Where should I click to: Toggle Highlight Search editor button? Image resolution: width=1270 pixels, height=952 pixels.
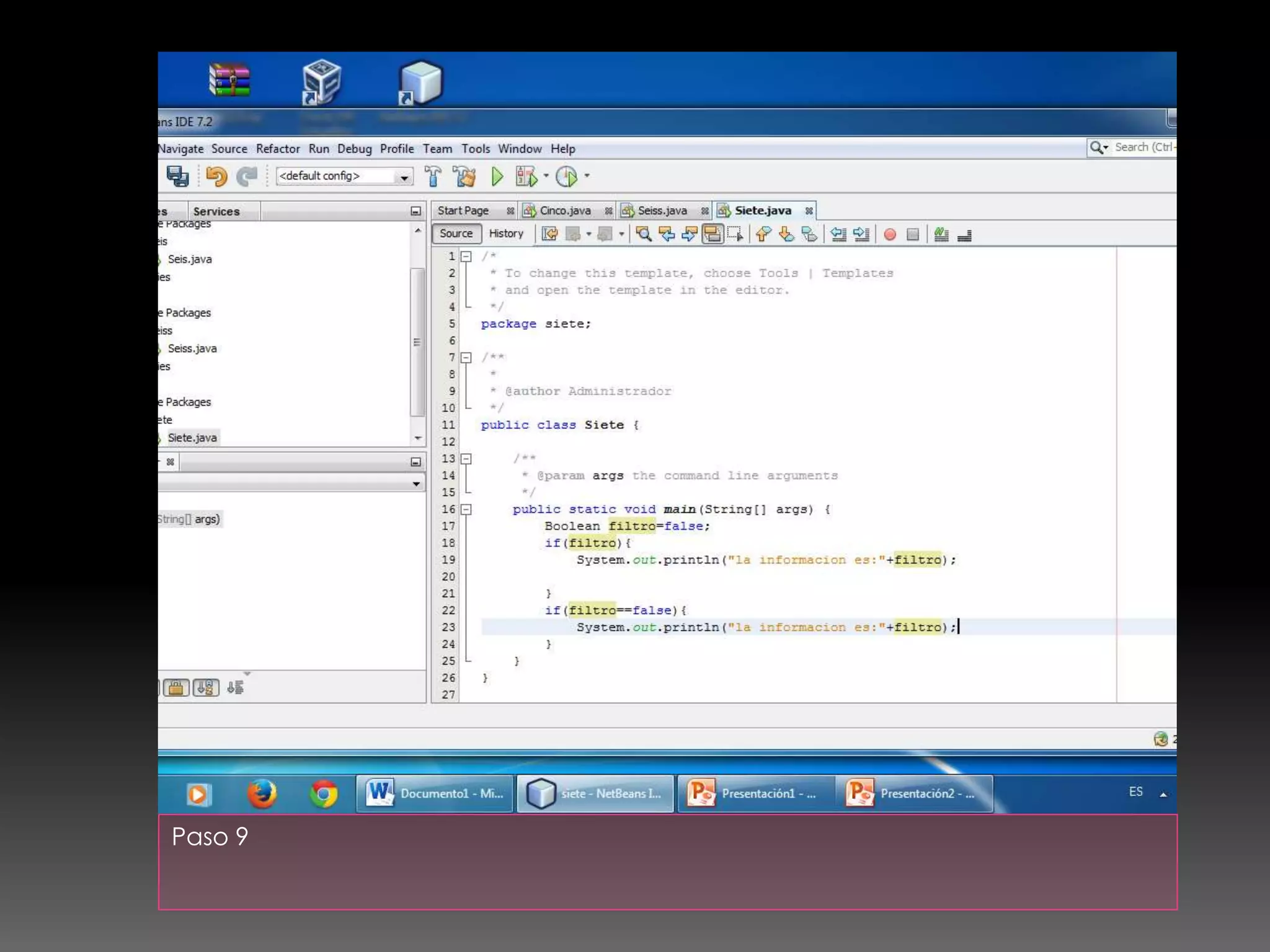click(x=713, y=234)
